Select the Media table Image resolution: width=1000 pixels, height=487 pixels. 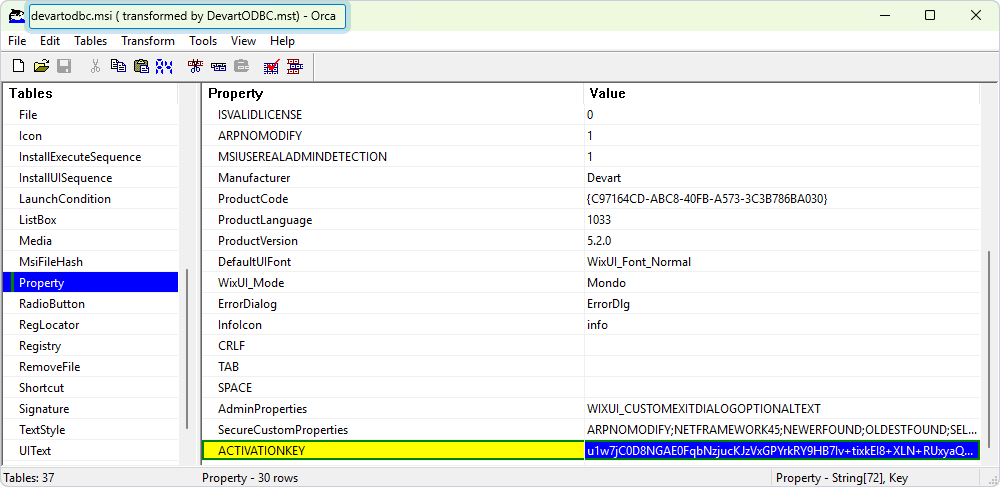point(91,241)
